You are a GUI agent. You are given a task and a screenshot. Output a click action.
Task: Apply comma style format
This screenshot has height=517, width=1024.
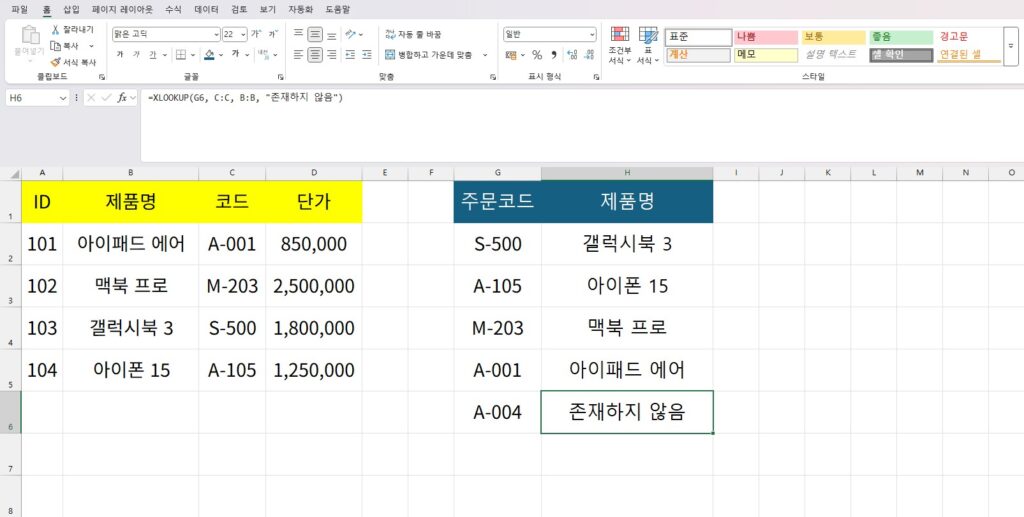click(x=554, y=55)
